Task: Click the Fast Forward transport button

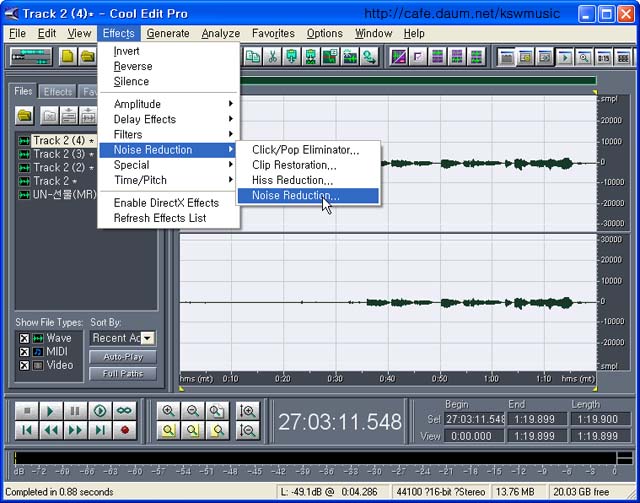Action: pos(76,430)
